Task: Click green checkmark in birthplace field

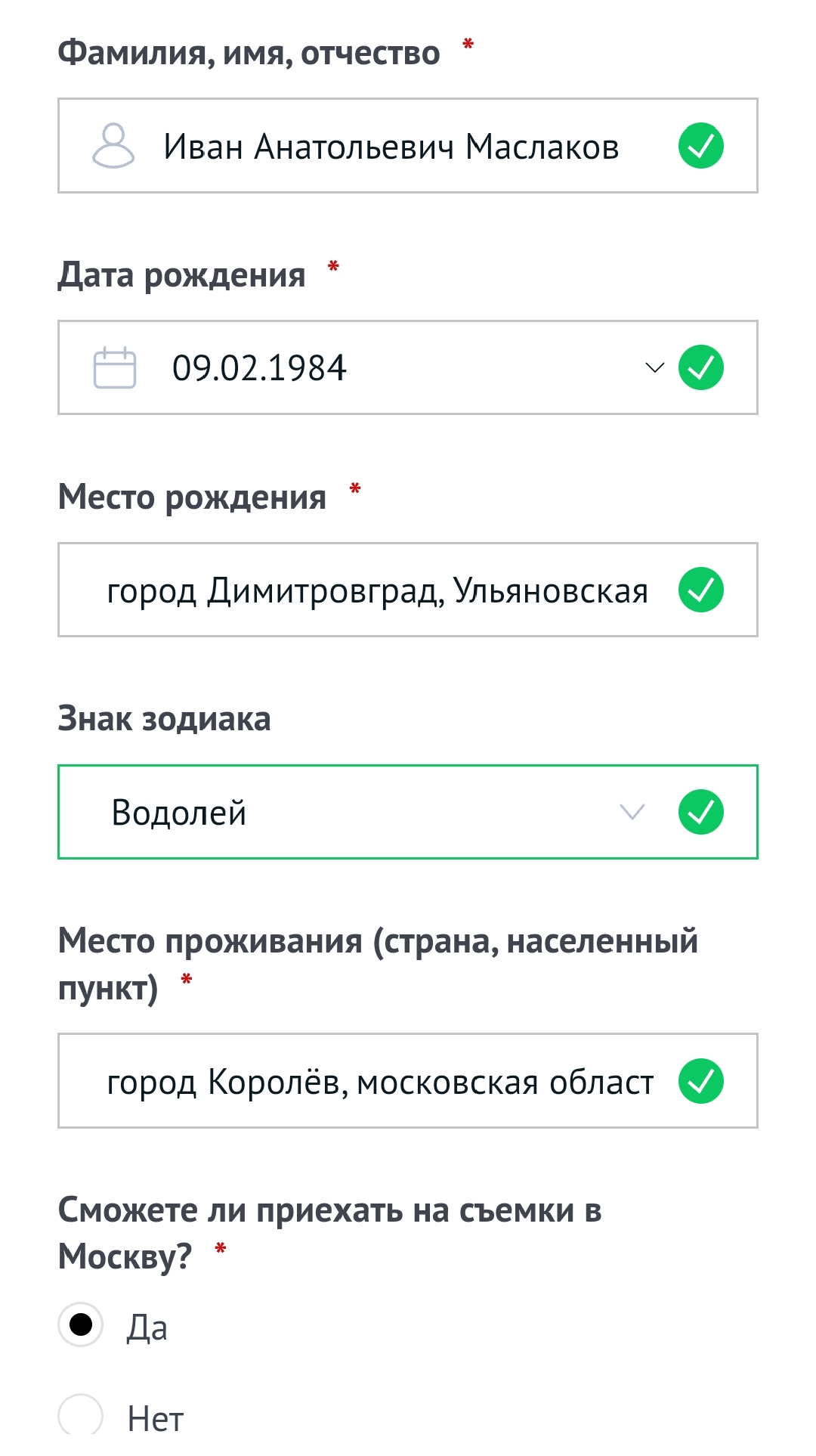Action: tap(701, 590)
